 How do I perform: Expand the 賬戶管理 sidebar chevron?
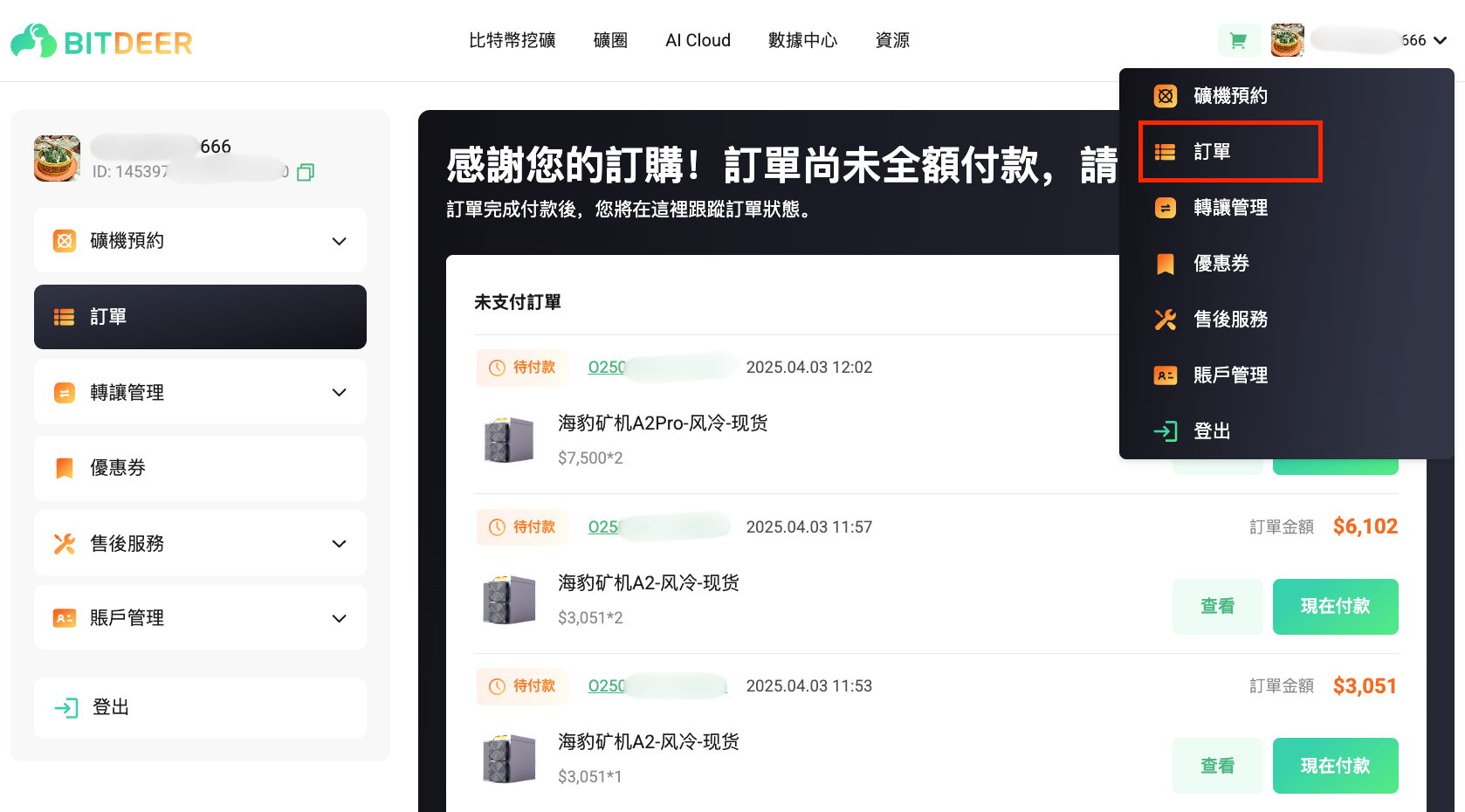coord(340,618)
